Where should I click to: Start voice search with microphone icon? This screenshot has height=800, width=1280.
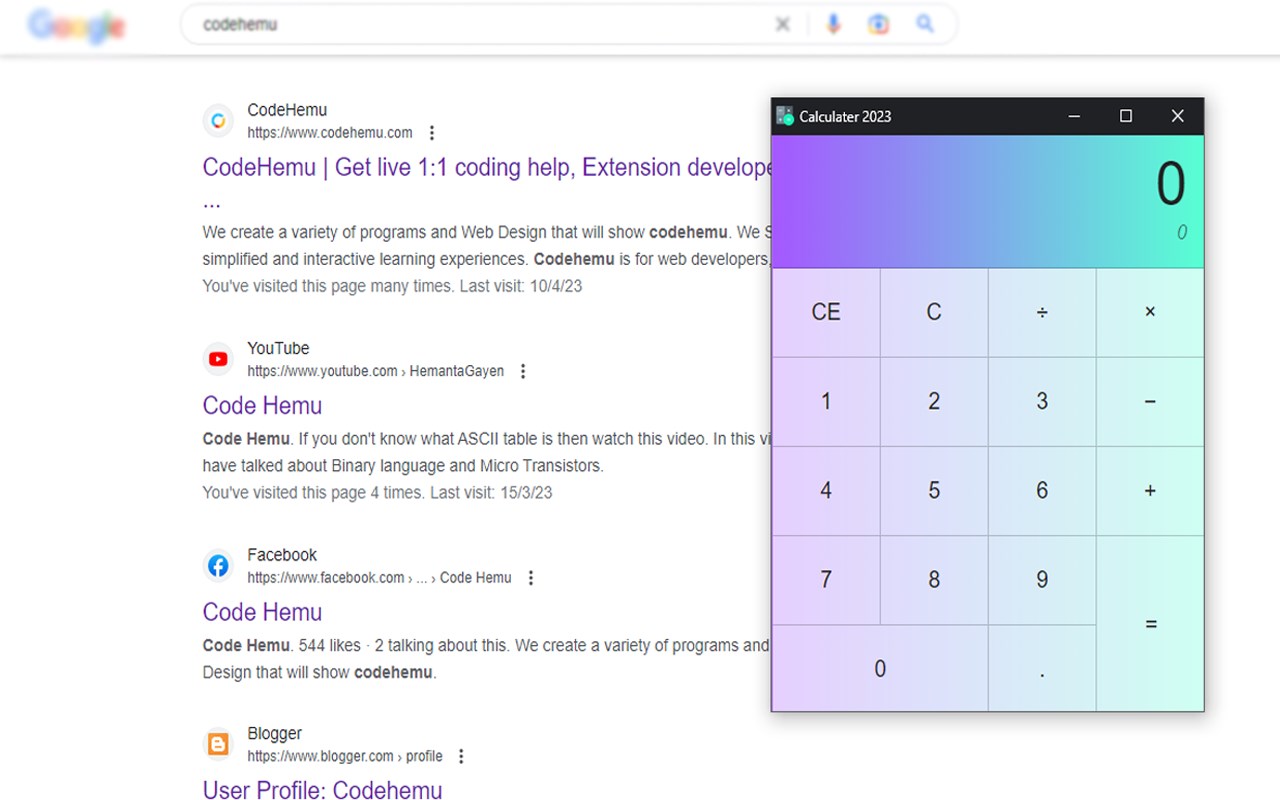(x=833, y=24)
